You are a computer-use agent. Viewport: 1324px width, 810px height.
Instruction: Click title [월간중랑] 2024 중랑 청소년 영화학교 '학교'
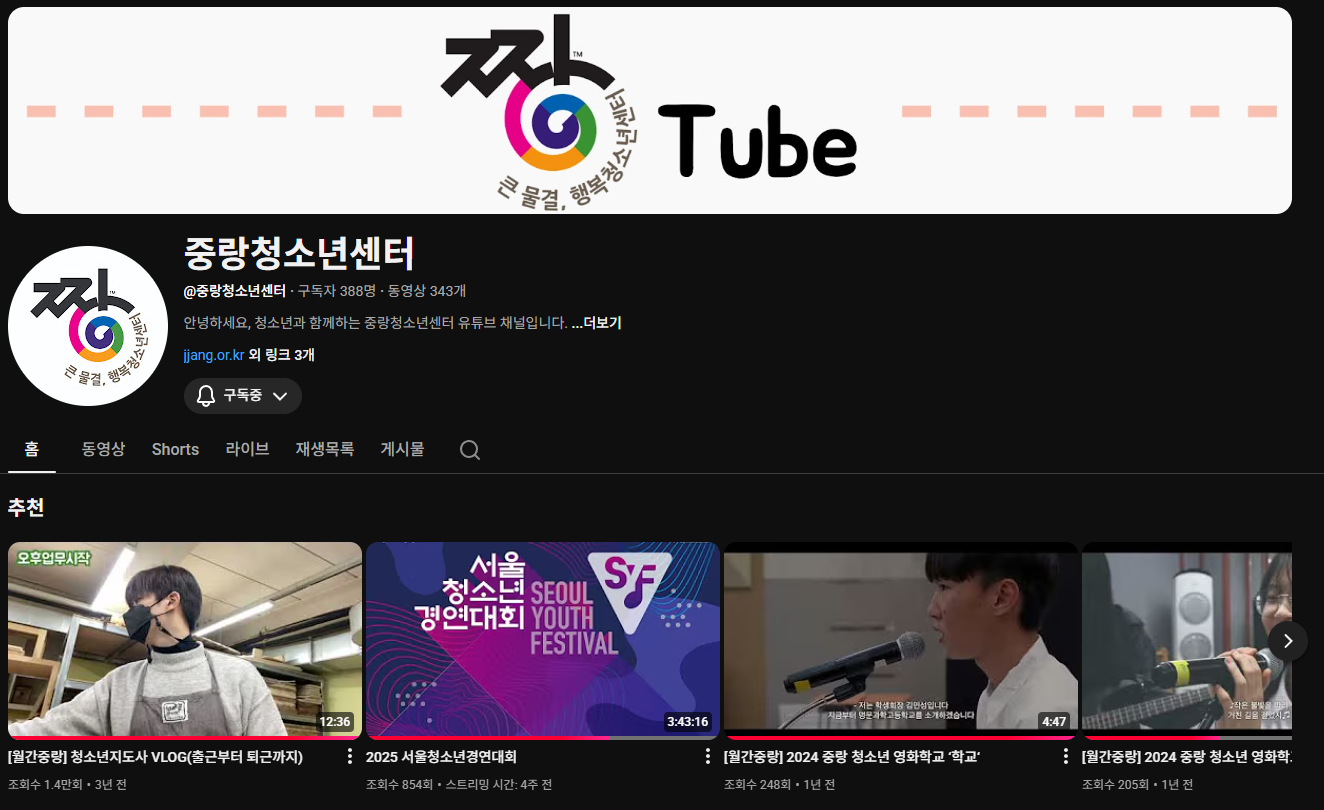click(x=852, y=757)
